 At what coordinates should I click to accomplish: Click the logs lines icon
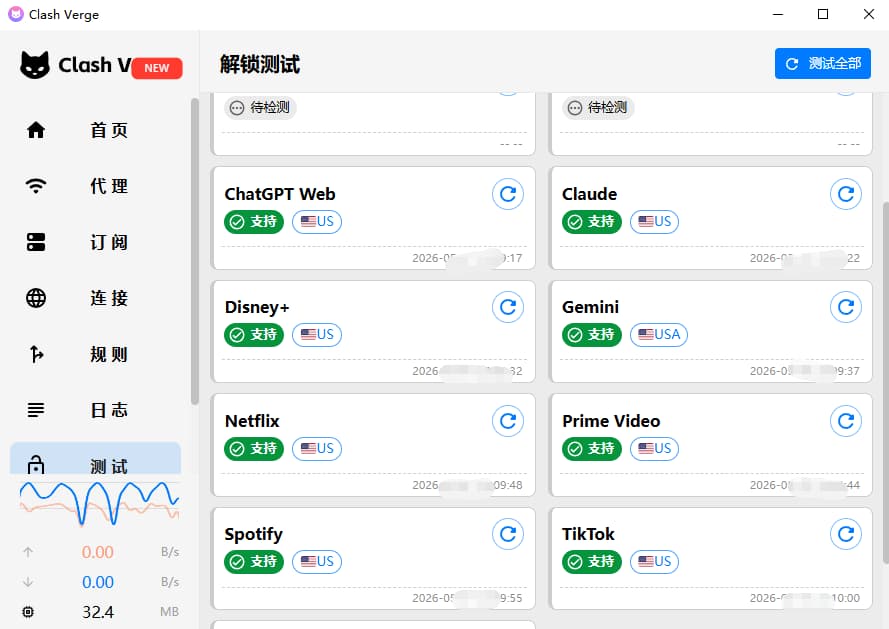[x=36, y=410]
